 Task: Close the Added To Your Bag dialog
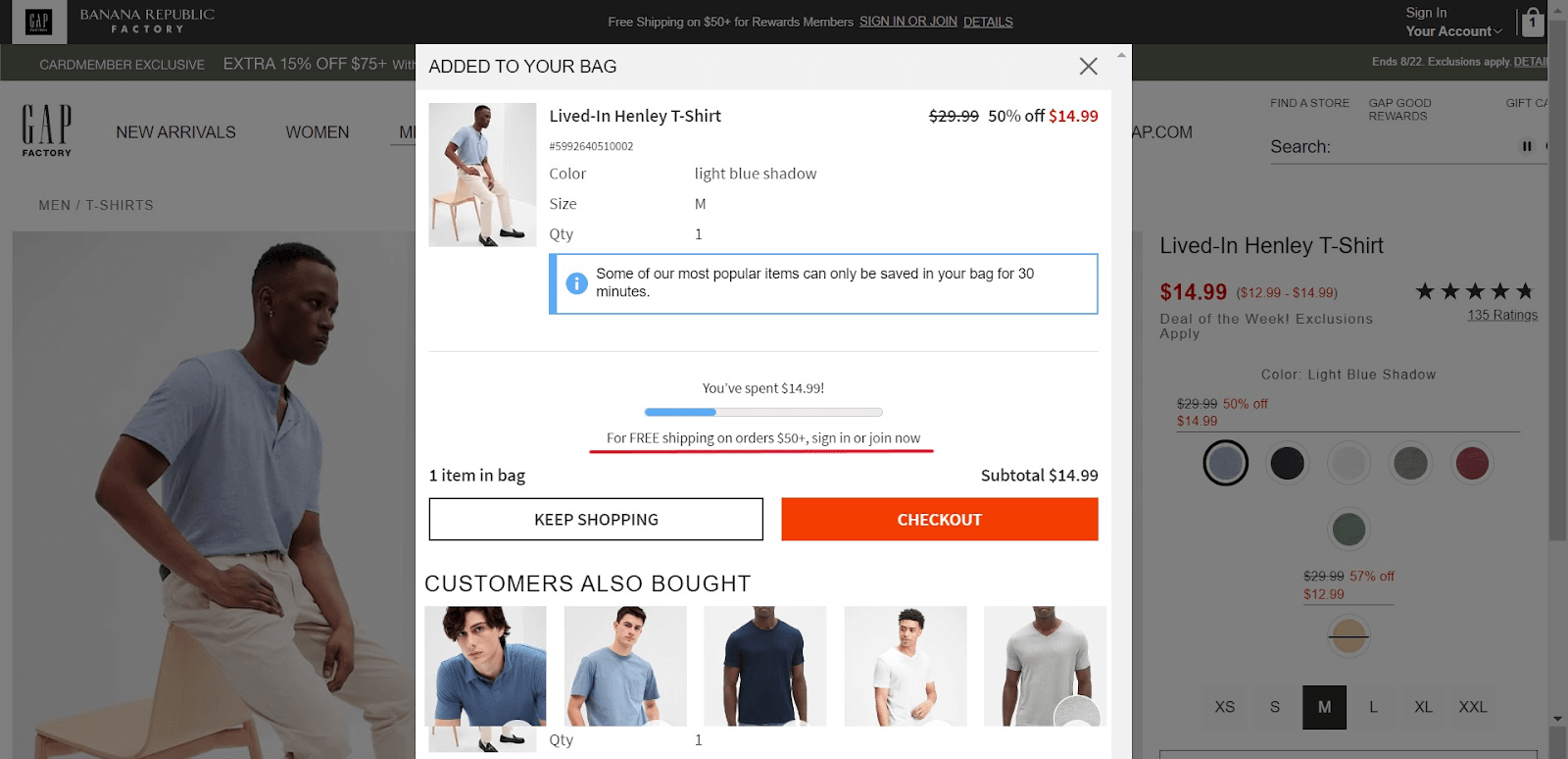point(1088,66)
